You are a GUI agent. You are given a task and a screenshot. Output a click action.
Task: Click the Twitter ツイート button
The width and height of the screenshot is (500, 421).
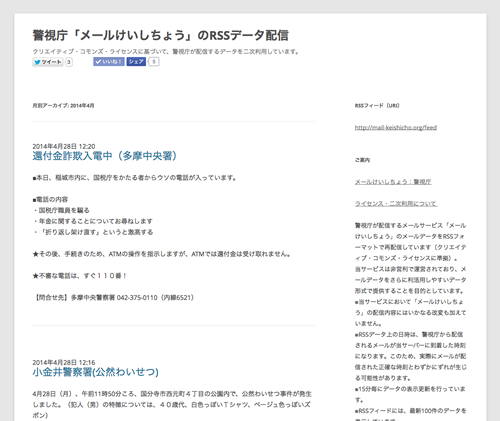pyautogui.click(x=48, y=62)
